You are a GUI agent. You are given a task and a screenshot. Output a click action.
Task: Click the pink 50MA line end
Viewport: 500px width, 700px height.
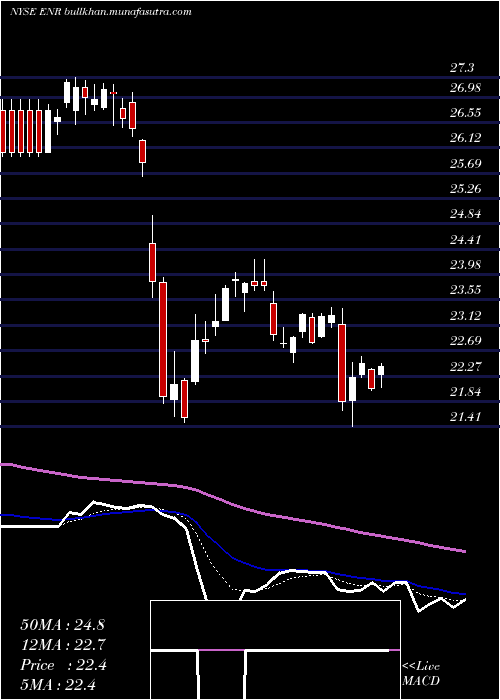(x=463, y=551)
